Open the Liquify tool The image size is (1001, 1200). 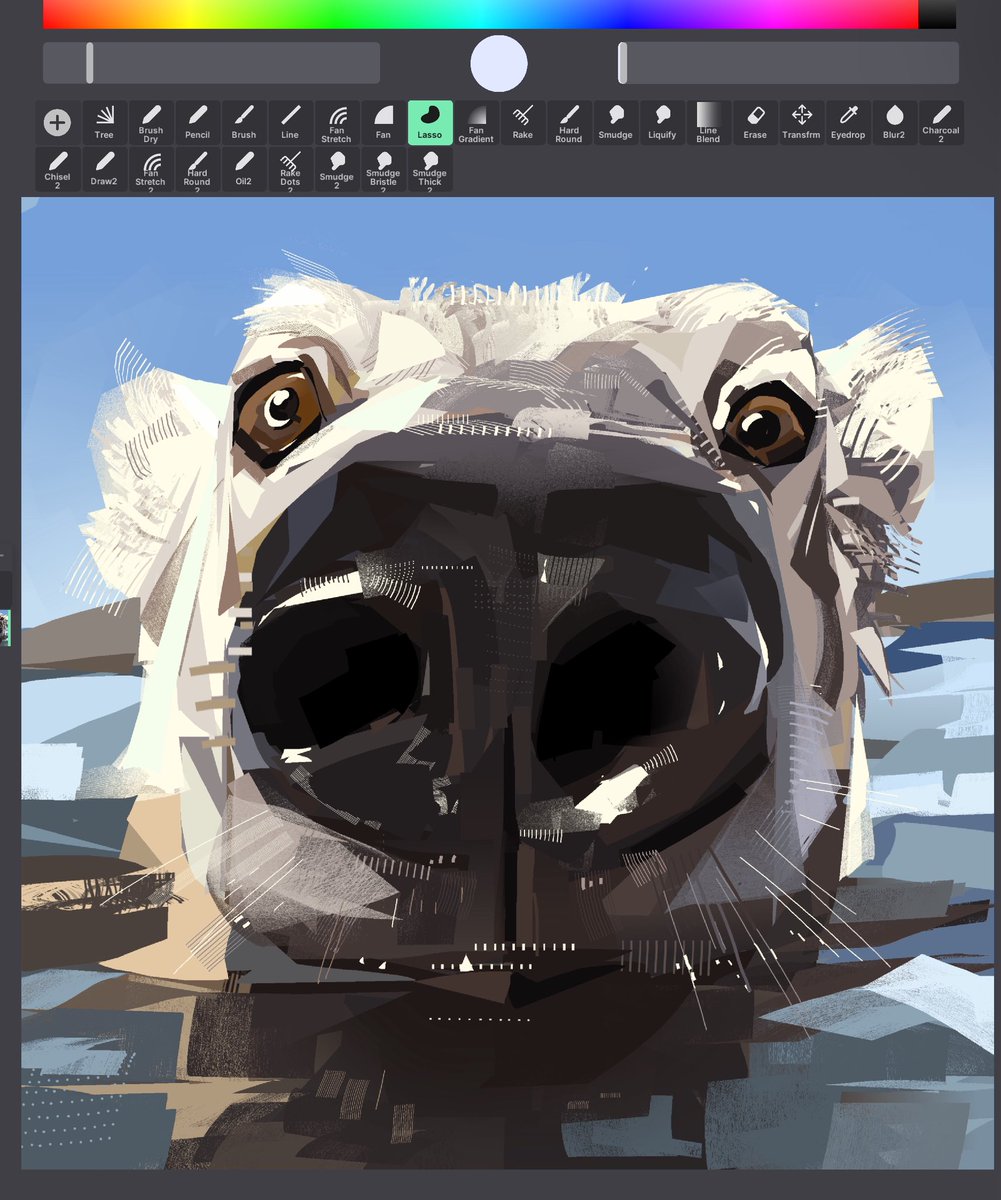tap(662, 122)
